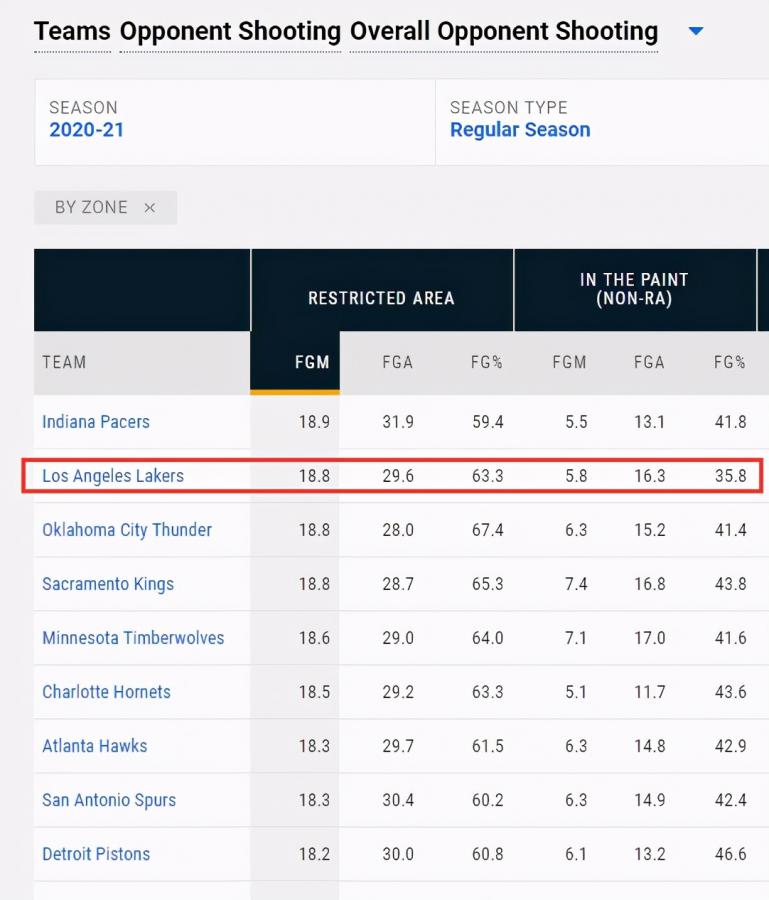
Task: Sort by In The Paint FGA column
Action: click(x=649, y=362)
